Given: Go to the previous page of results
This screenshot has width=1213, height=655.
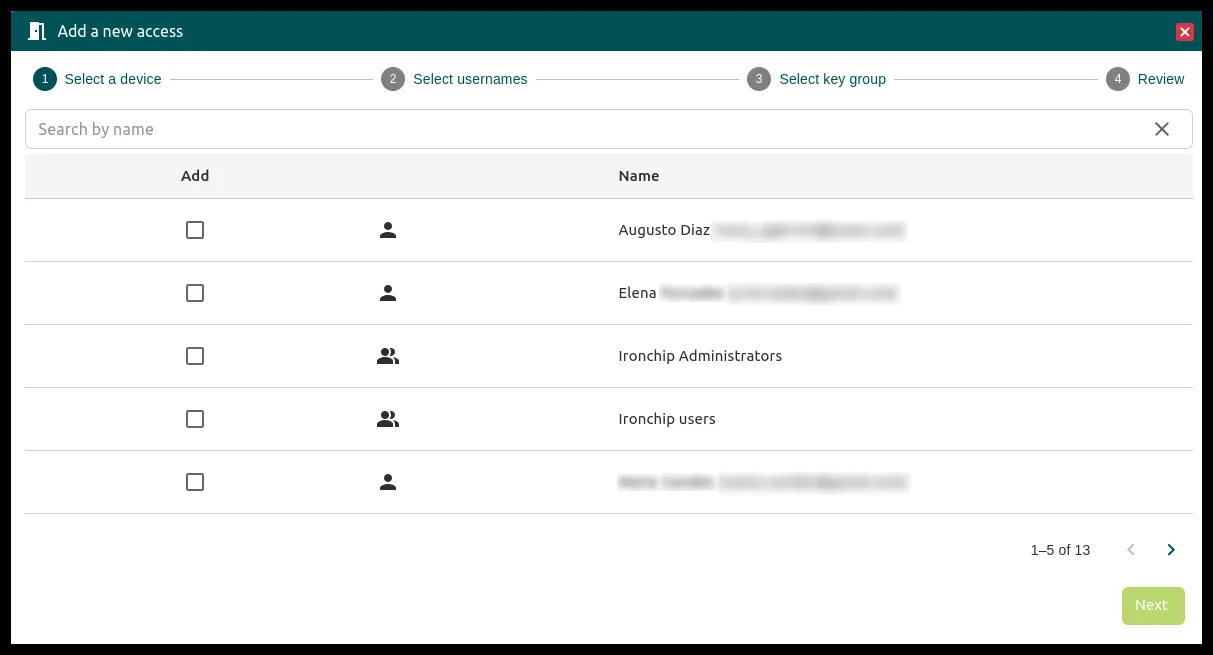Looking at the screenshot, I should click(1131, 550).
